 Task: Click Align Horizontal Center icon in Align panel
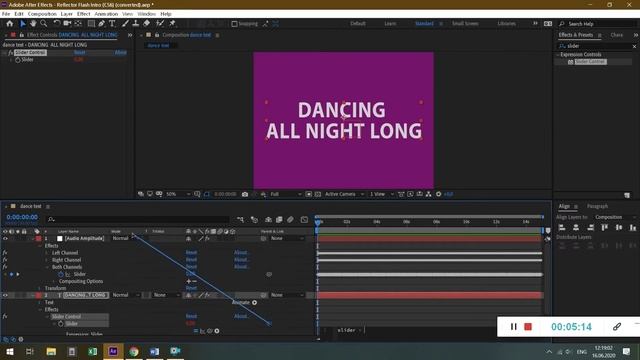(x=576, y=227)
